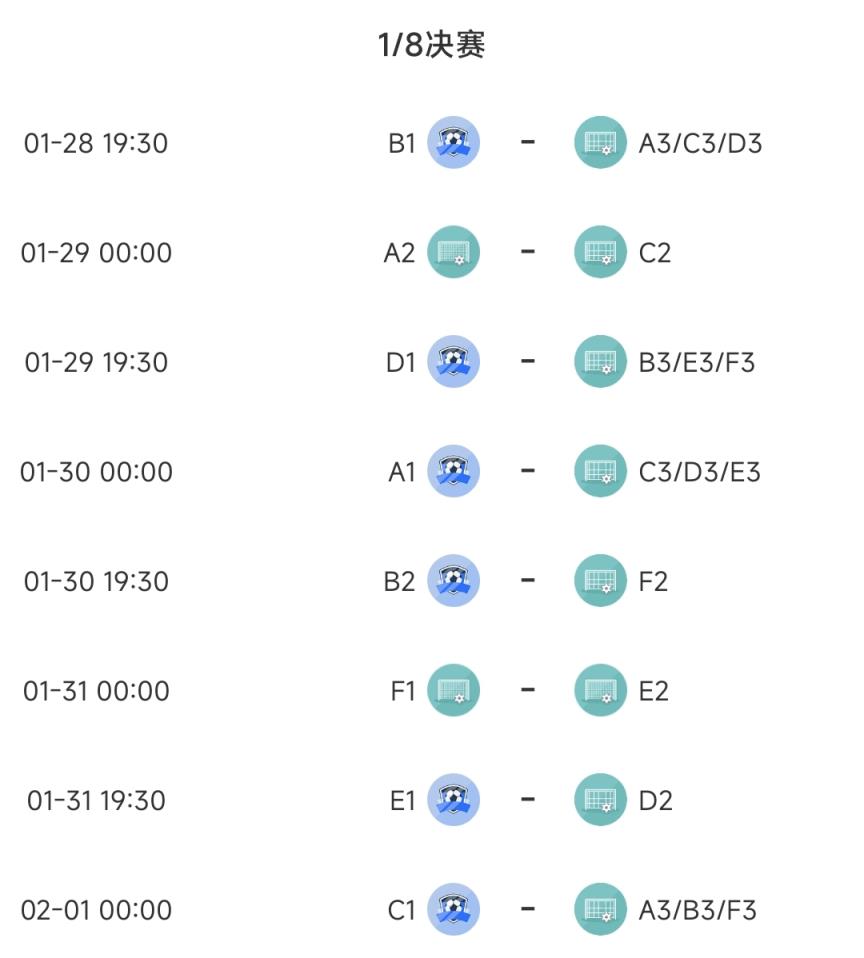
Task: Click the C1 football shield icon
Action: pyautogui.click(x=453, y=909)
